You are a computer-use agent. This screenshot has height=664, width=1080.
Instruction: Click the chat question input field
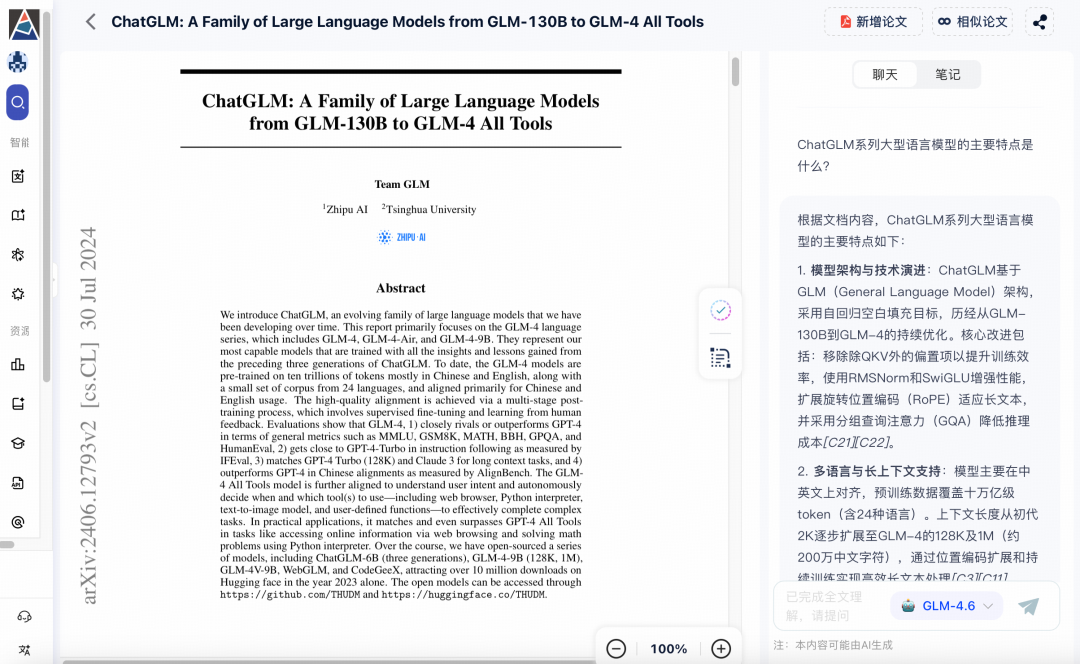click(832, 606)
